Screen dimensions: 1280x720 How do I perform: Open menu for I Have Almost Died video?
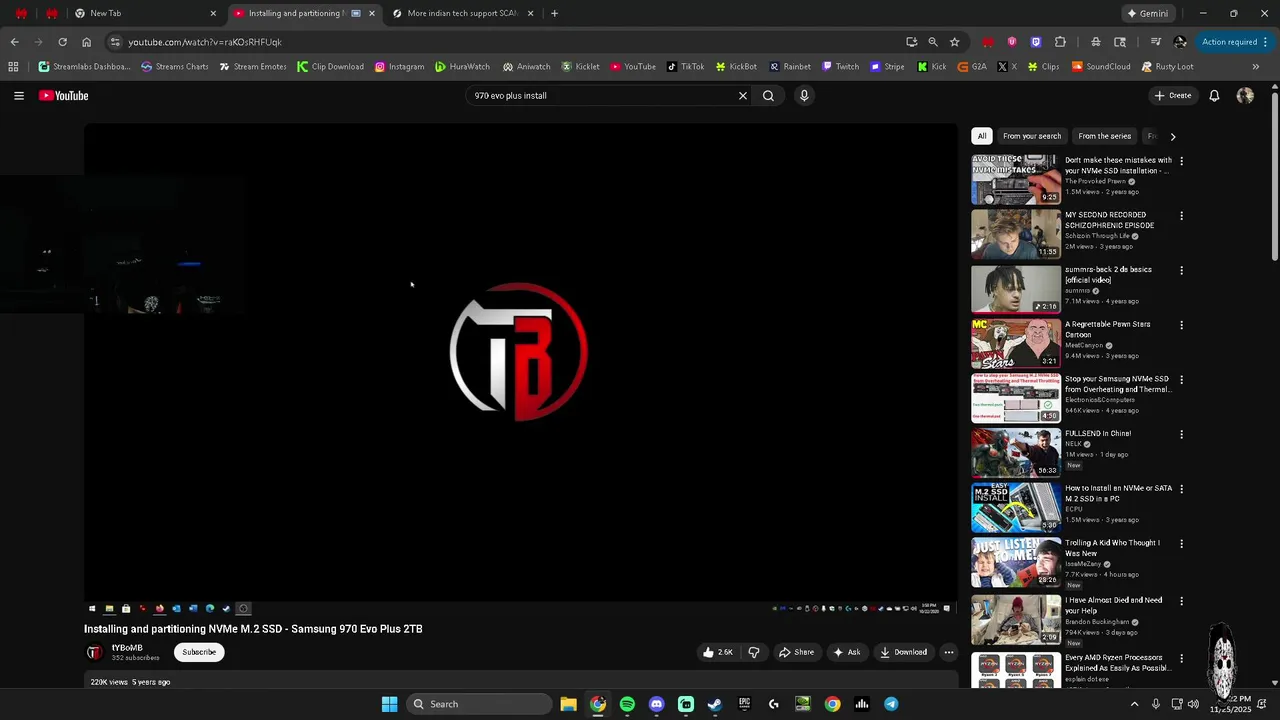[1181, 601]
